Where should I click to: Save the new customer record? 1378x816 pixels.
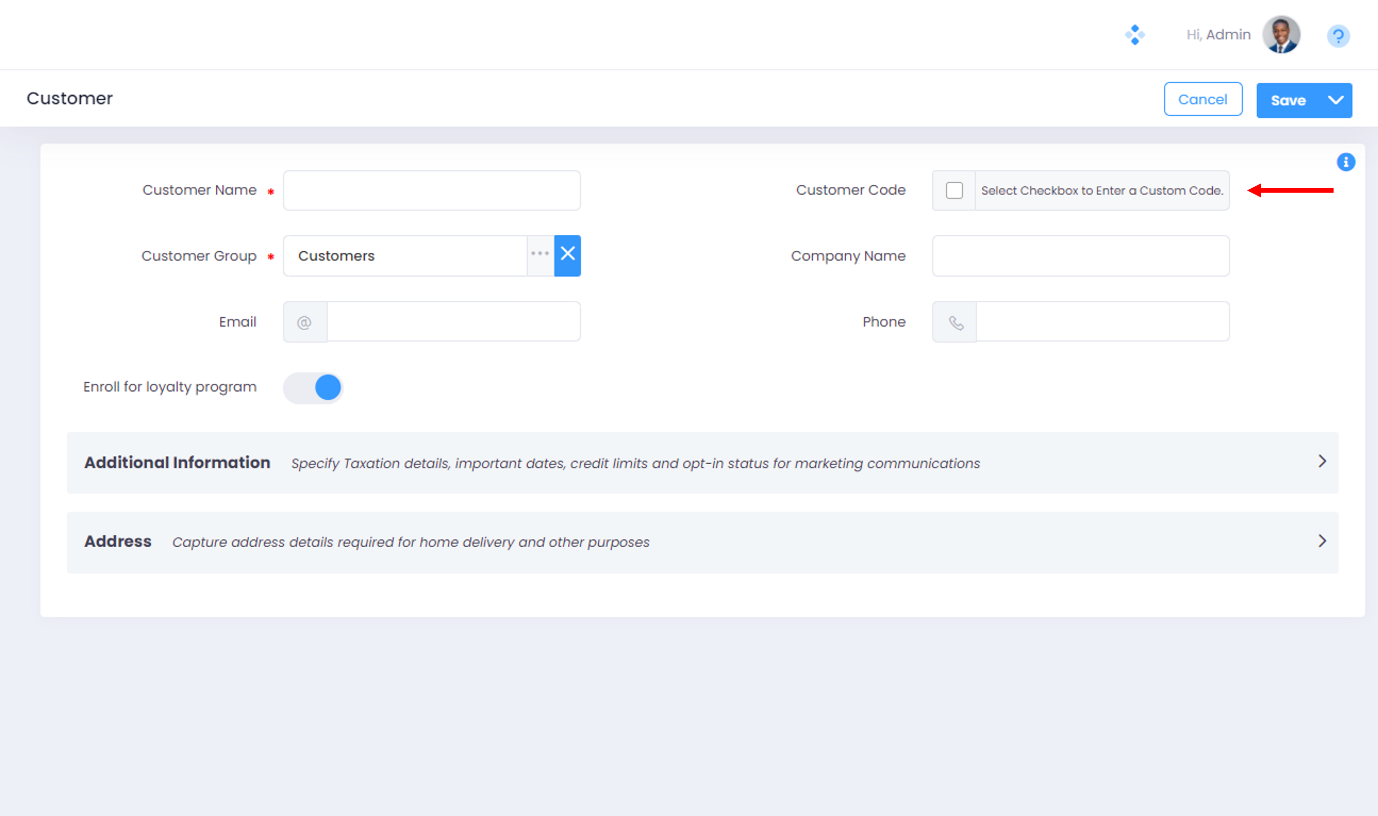pos(1288,99)
